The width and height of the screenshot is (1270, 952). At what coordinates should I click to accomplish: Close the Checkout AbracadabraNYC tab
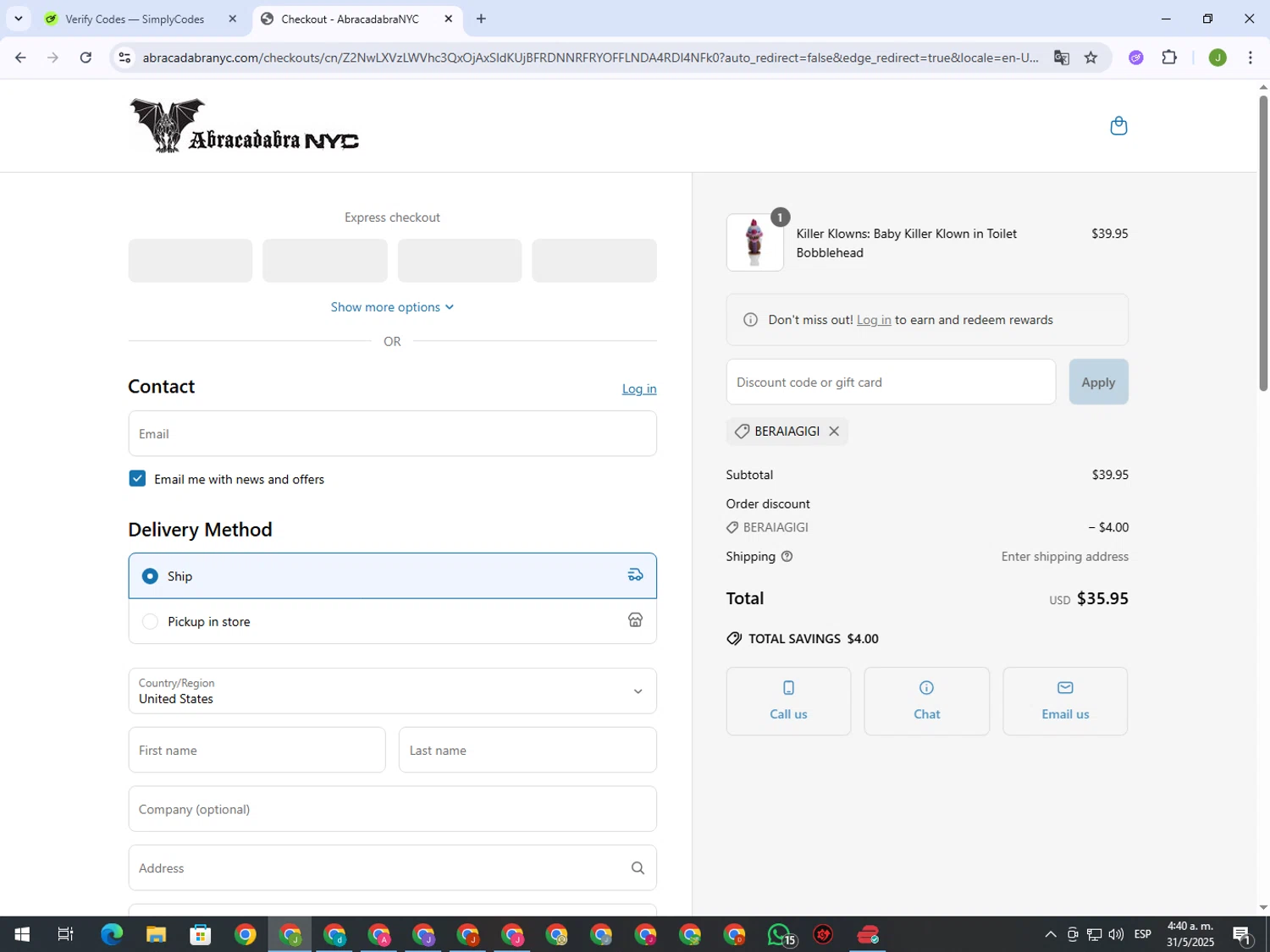click(449, 19)
